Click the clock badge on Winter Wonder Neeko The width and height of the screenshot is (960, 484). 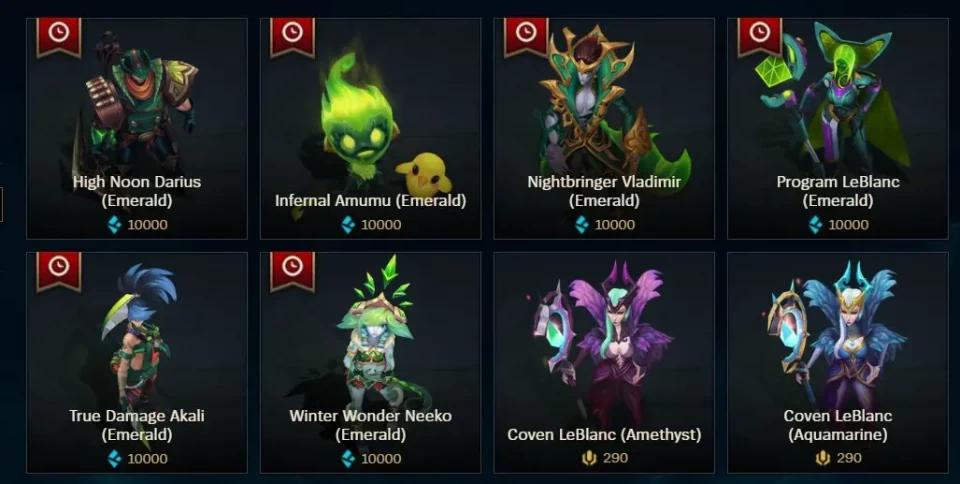pyautogui.click(x=293, y=270)
